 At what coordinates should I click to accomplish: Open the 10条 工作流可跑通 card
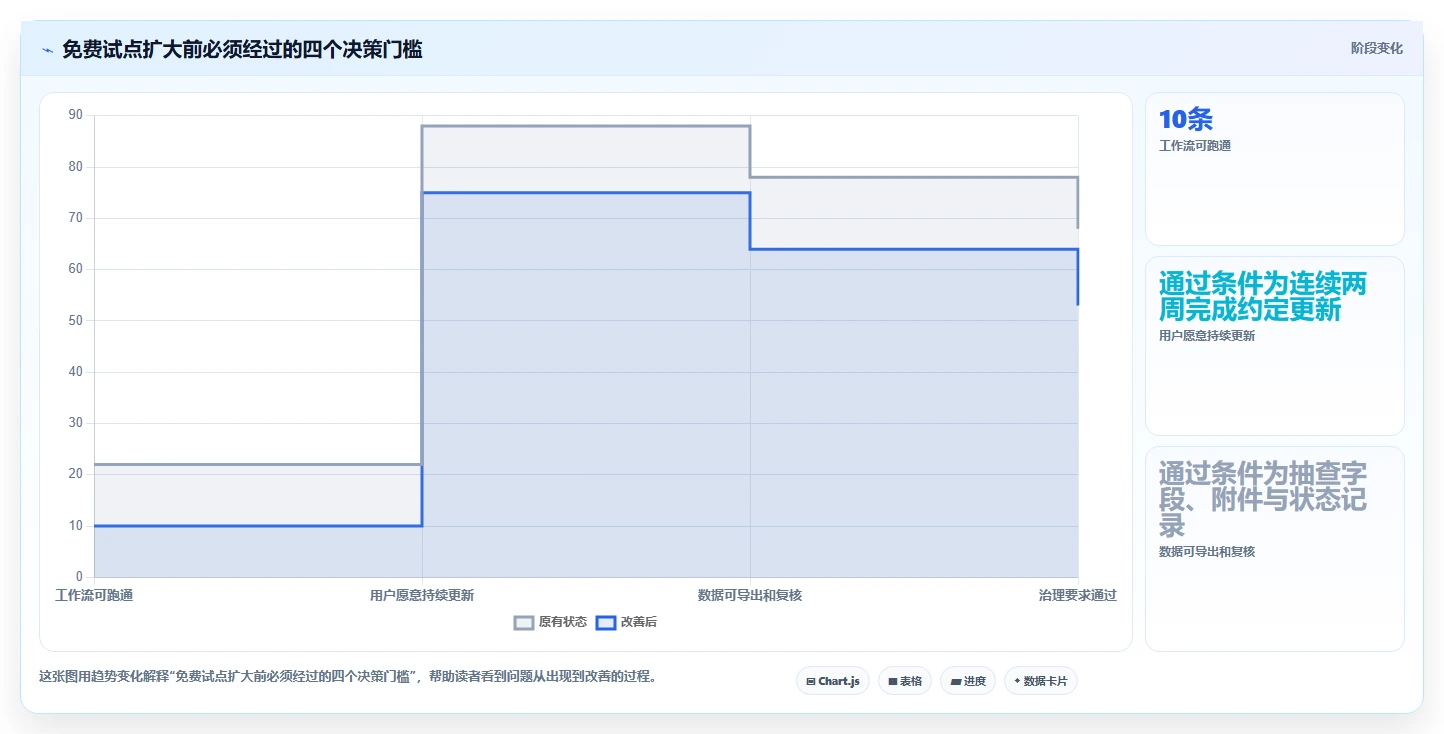(1274, 168)
